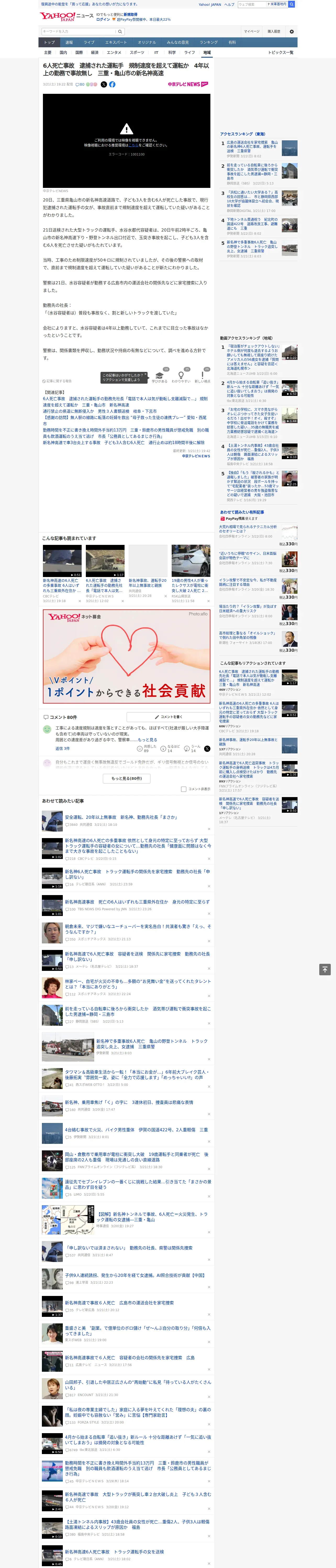This screenshot has height=1568, width=336.
Task: Open settings via the gear icon
Action: 292,32
